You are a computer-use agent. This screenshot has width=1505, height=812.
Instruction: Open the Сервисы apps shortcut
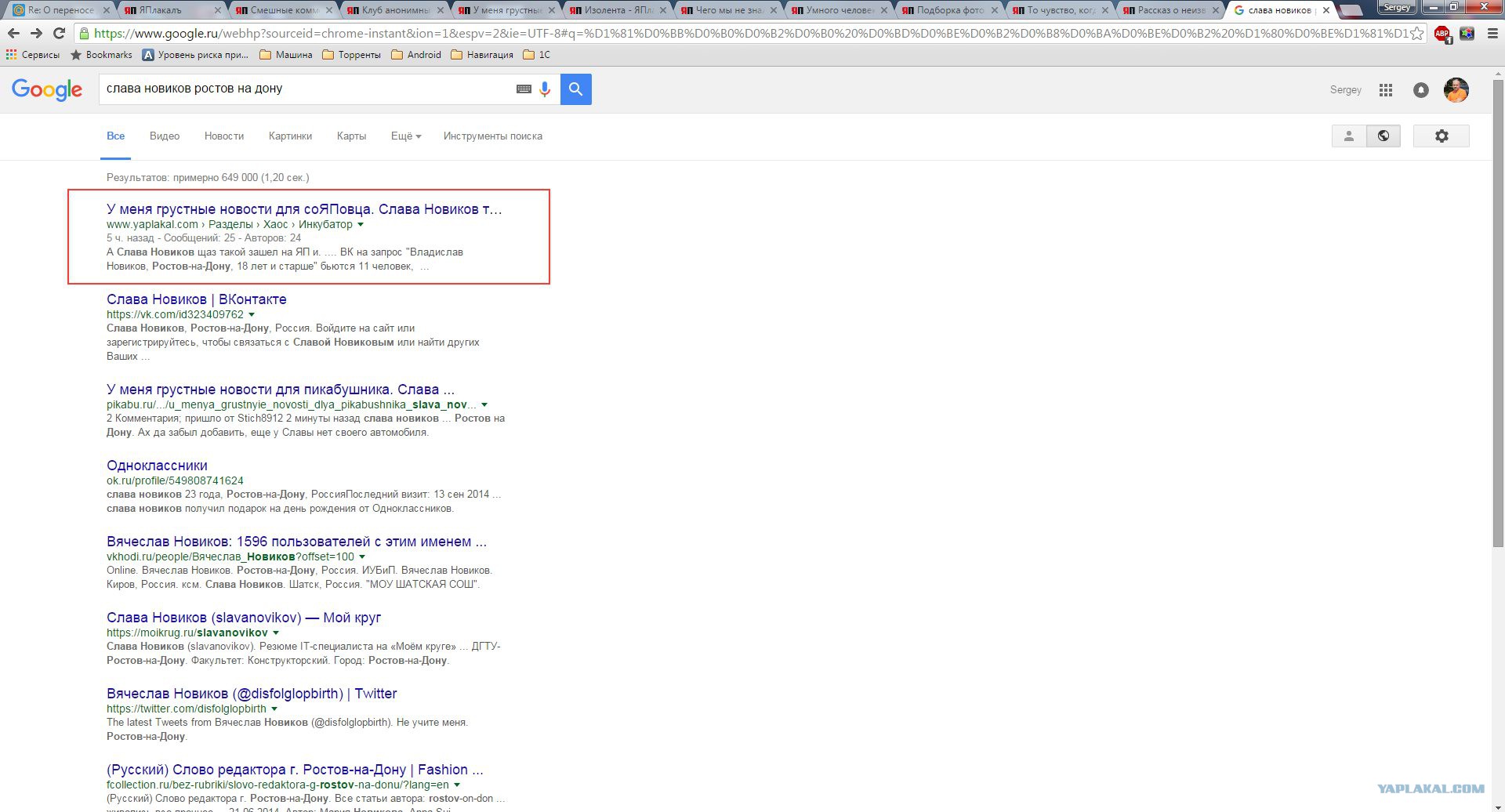click(33, 55)
